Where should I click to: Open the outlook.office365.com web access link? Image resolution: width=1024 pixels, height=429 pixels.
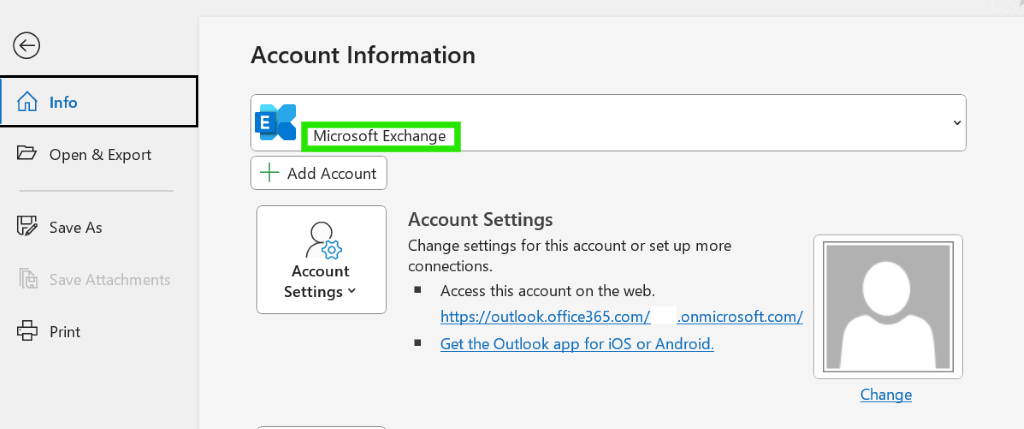[621, 317]
